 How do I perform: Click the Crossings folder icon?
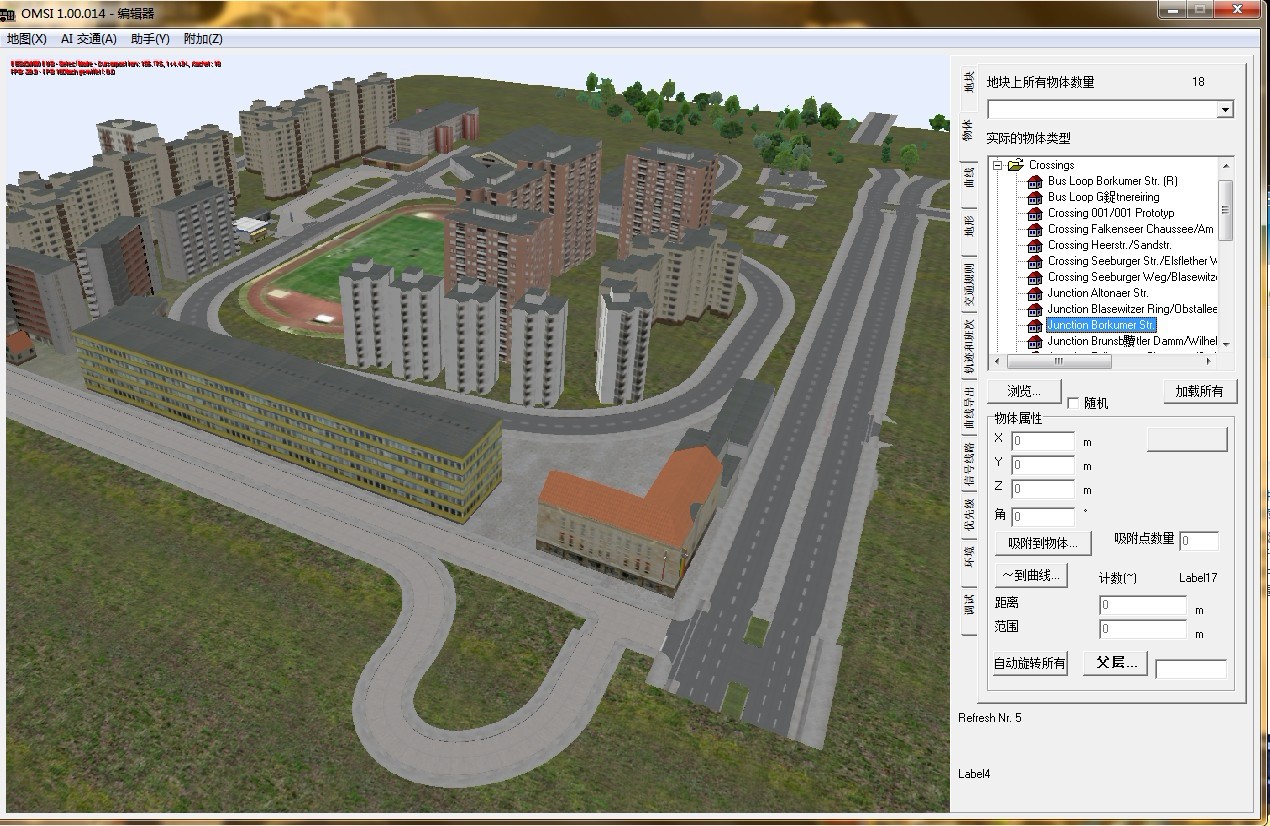1016,165
